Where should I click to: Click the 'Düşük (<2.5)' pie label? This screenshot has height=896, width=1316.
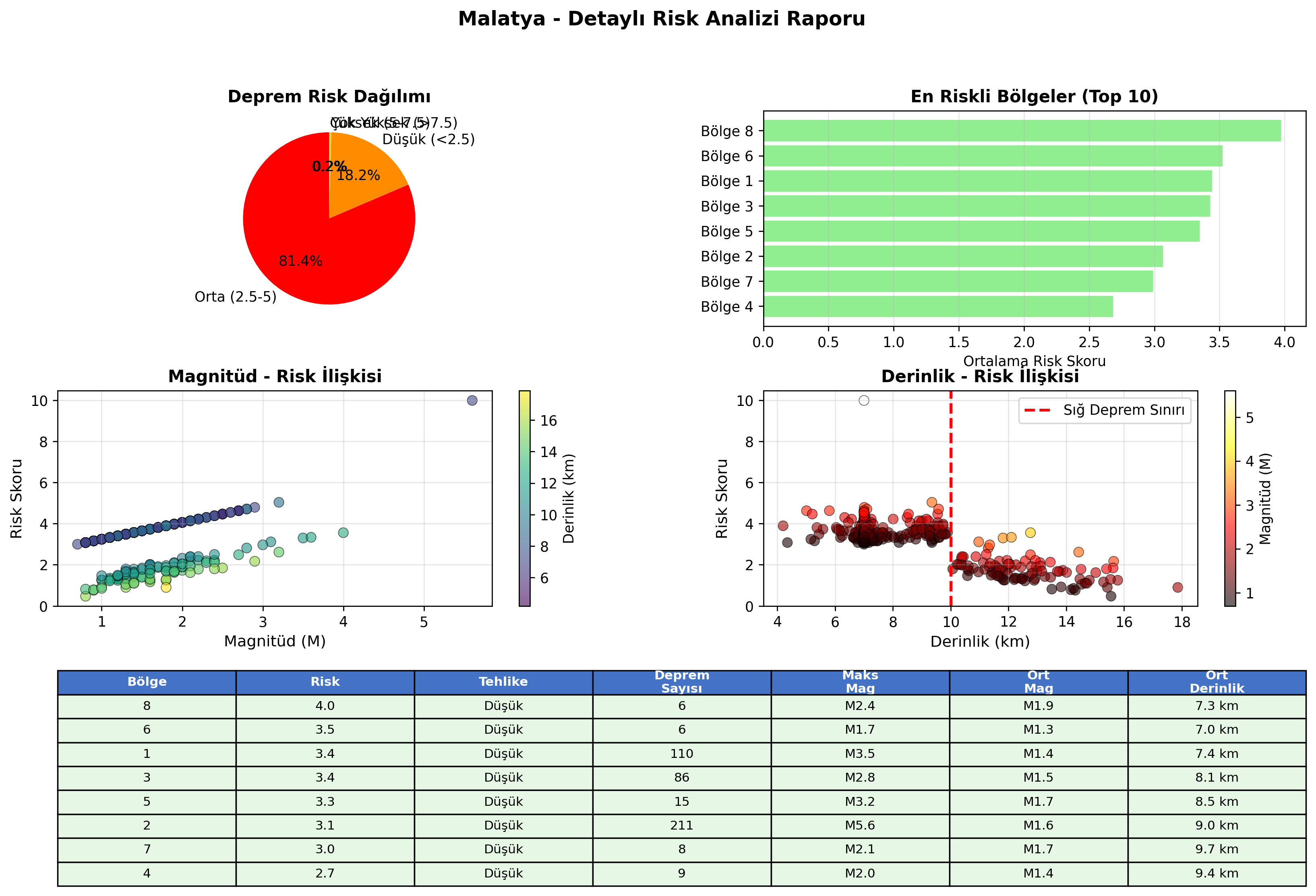click(x=428, y=139)
